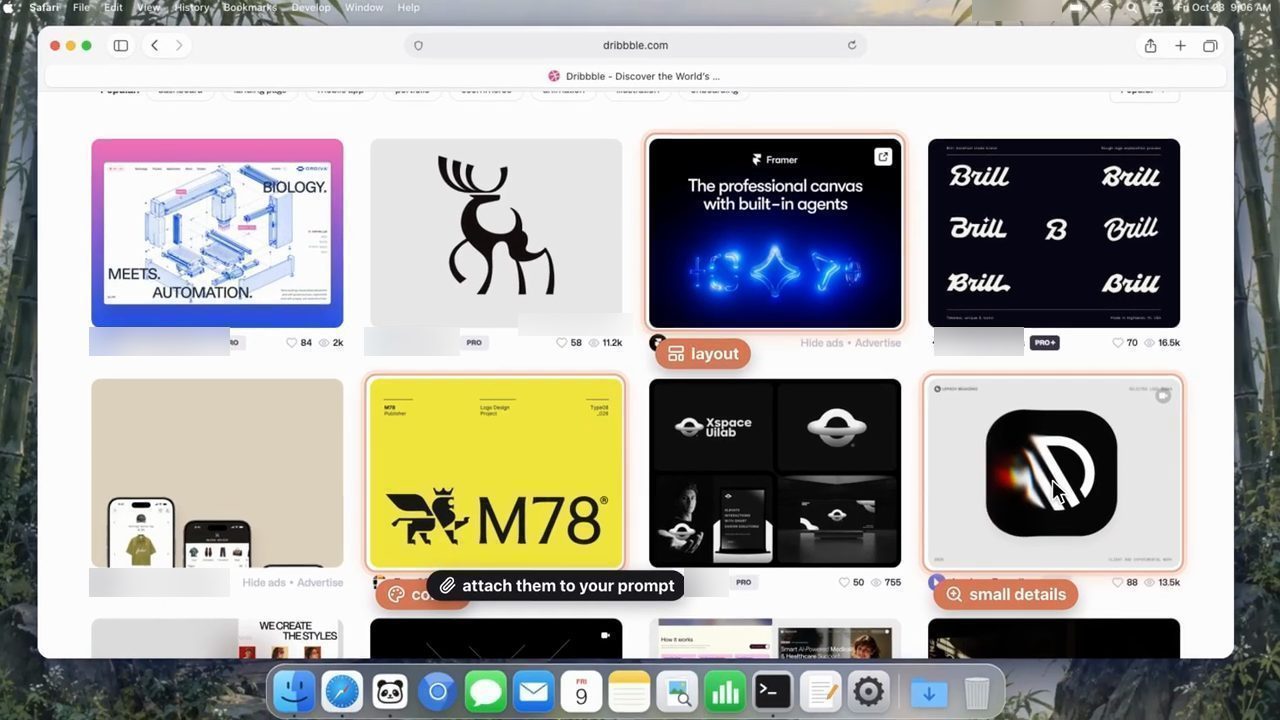Open the Downloads folder in the dock
1280x720 pixels.
pyautogui.click(x=929, y=692)
